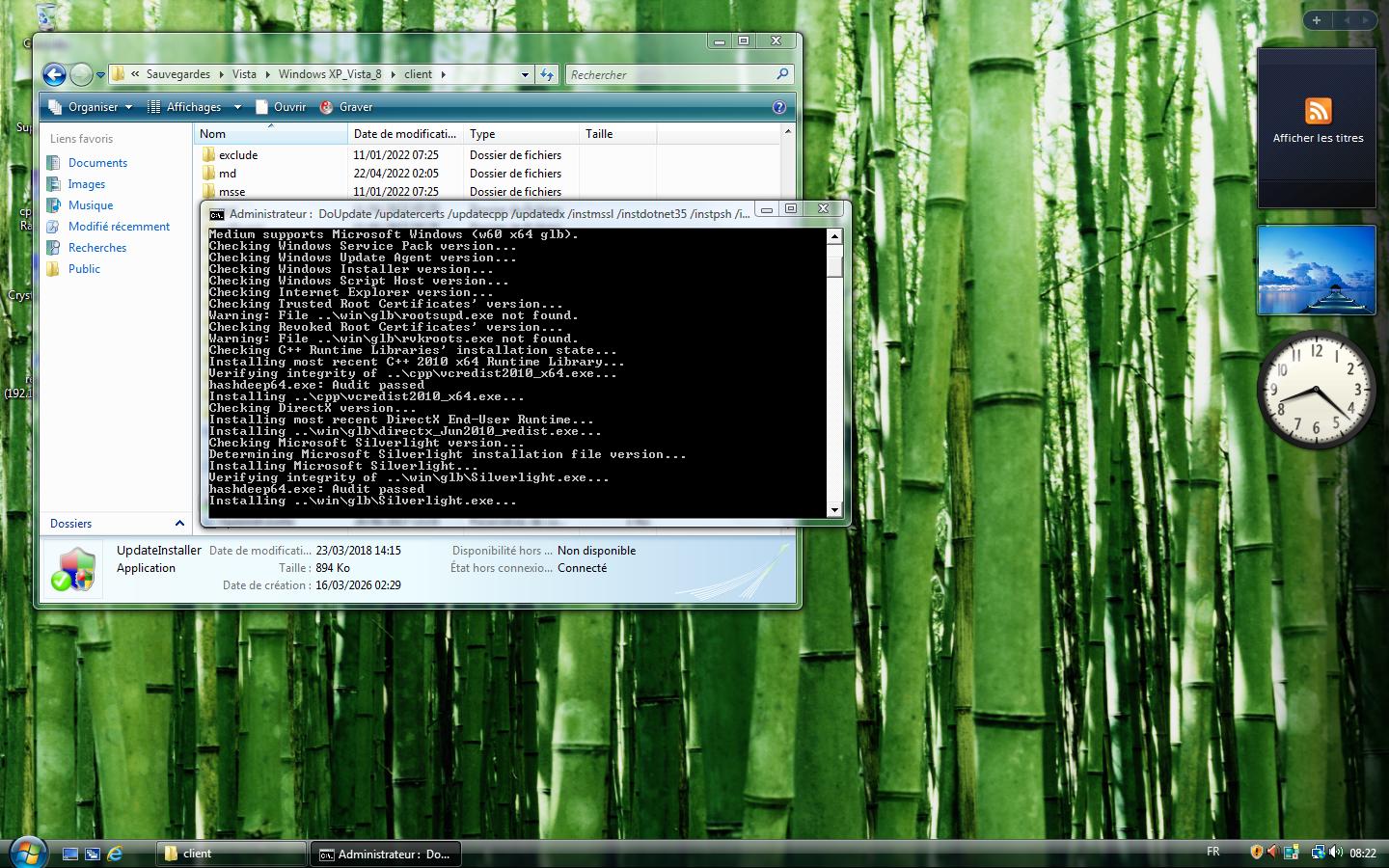The image size is (1389, 868).
Task: Click the refresh icon beside address bar
Action: click(547, 74)
